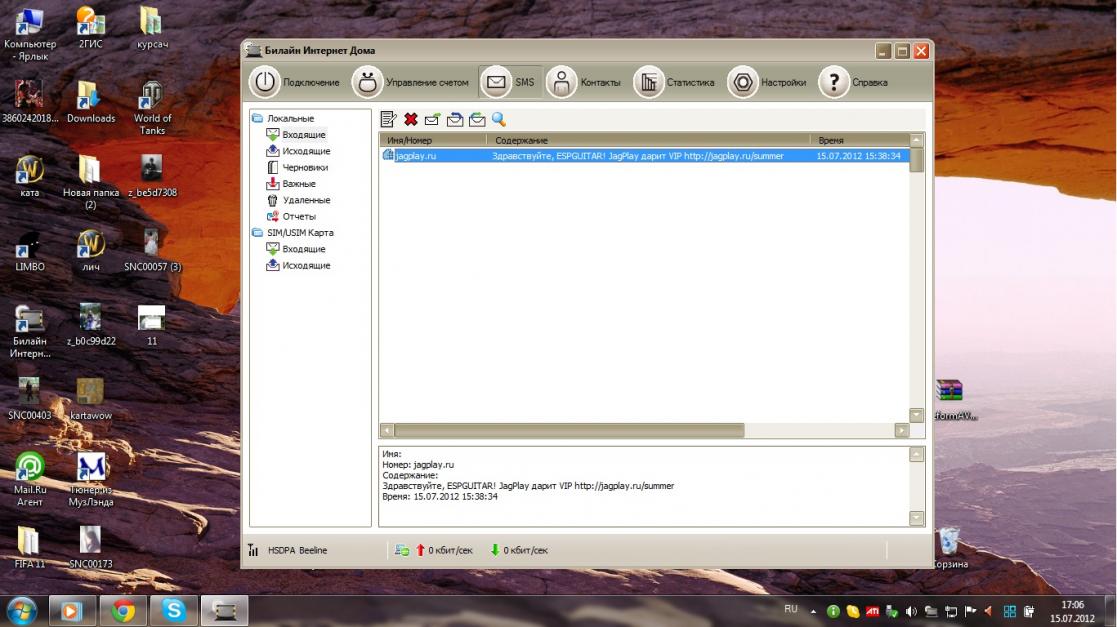Click the red X delete message icon
The image size is (1117, 627).
411,119
